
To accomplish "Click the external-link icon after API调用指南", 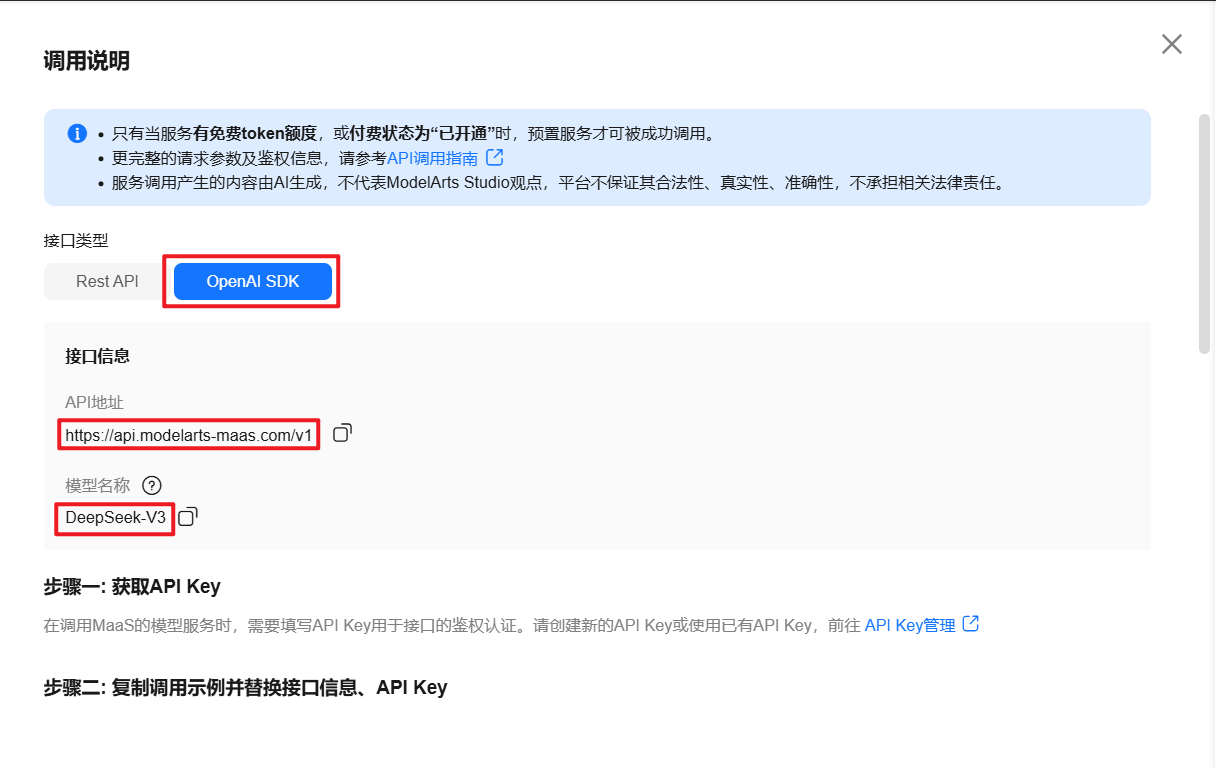I will [x=494, y=157].
